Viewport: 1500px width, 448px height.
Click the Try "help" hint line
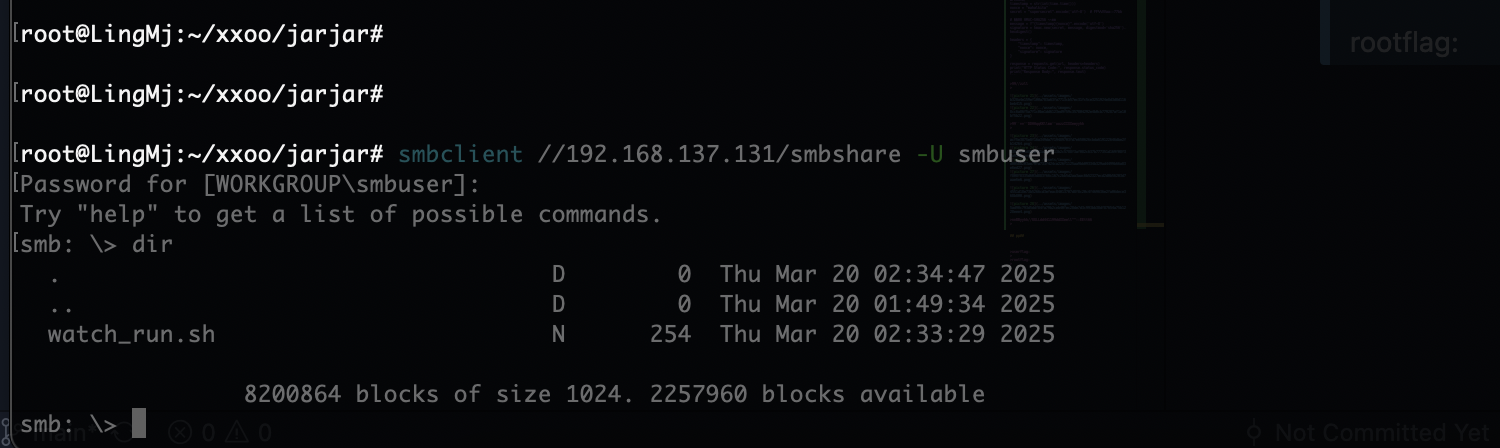tap(340, 214)
